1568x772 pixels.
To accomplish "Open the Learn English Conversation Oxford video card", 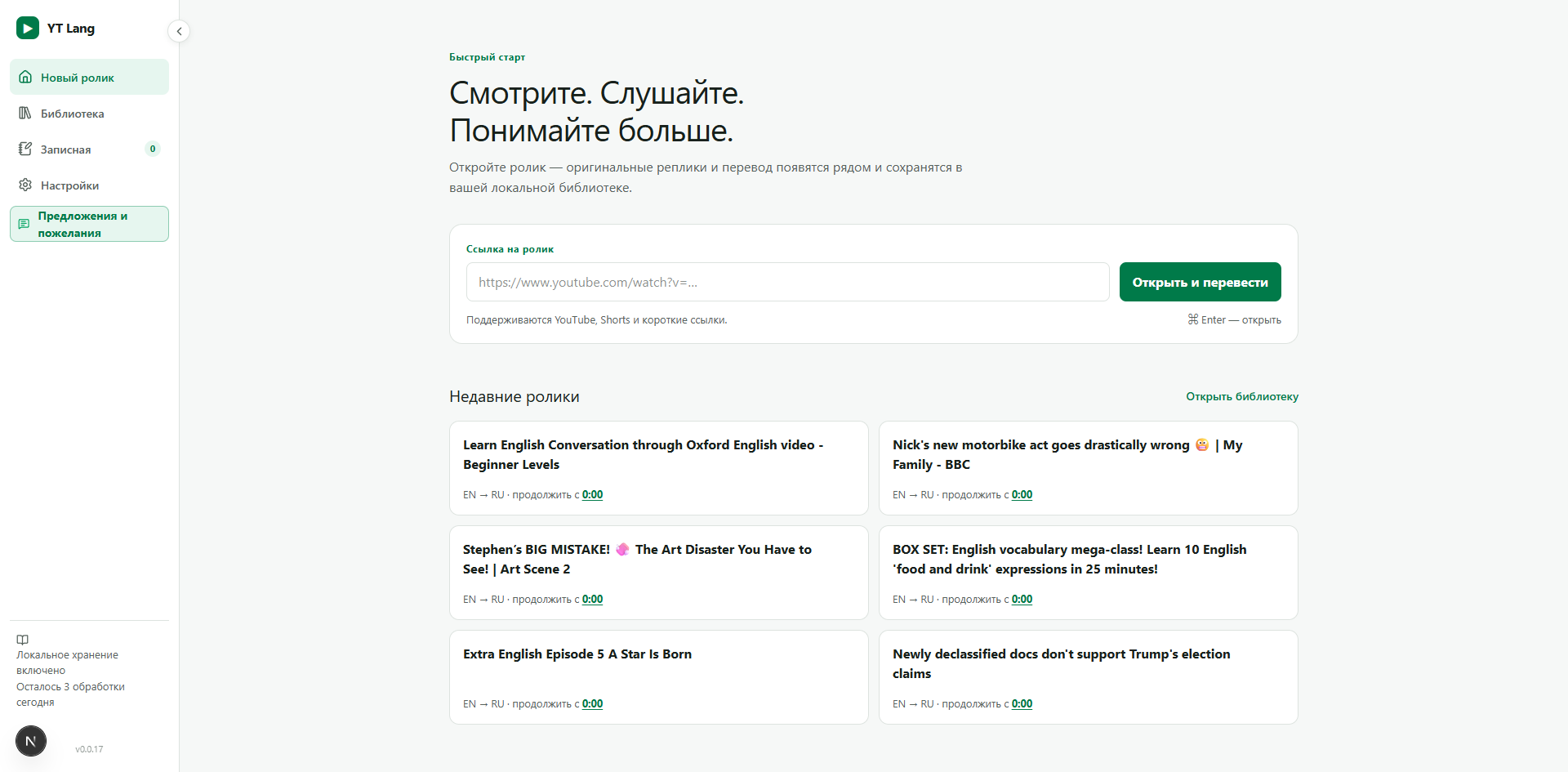I will point(658,468).
